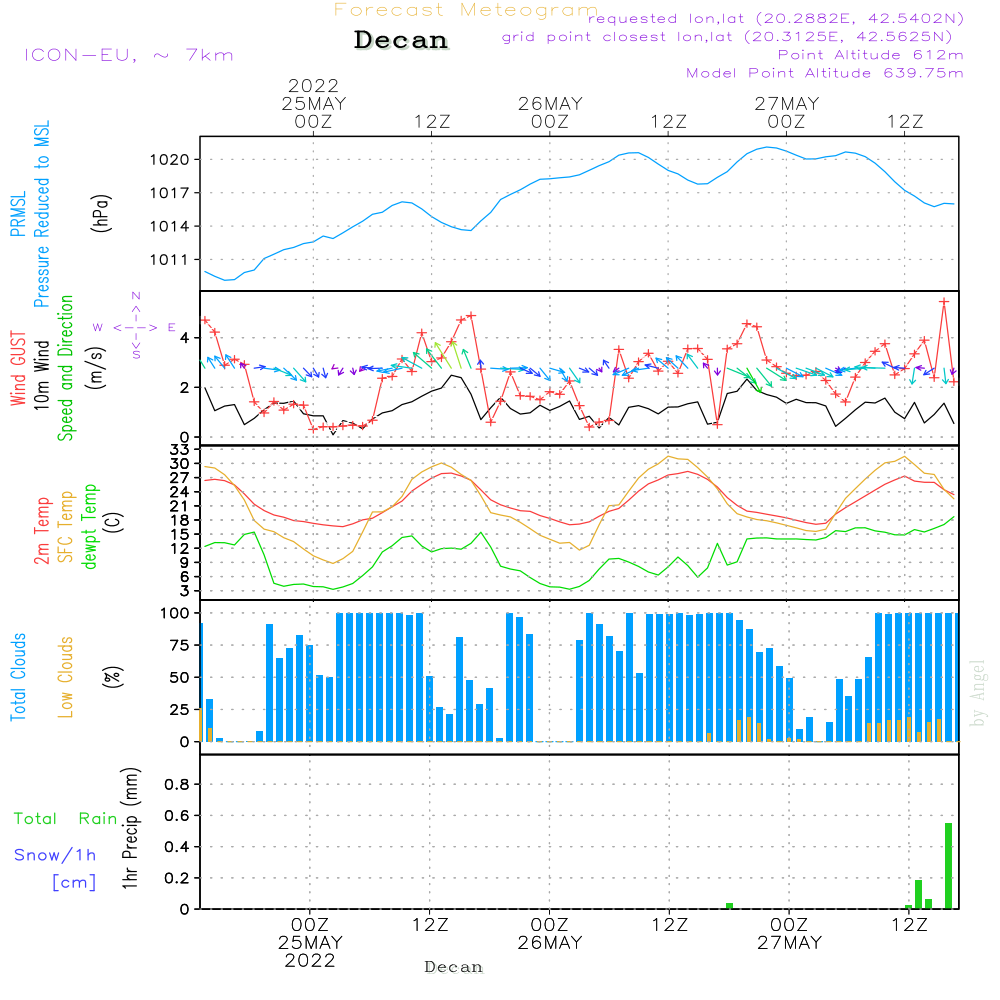Click the 18 value on the temperature axis
Screen dimensions: 1000x1000
point(180,520)
